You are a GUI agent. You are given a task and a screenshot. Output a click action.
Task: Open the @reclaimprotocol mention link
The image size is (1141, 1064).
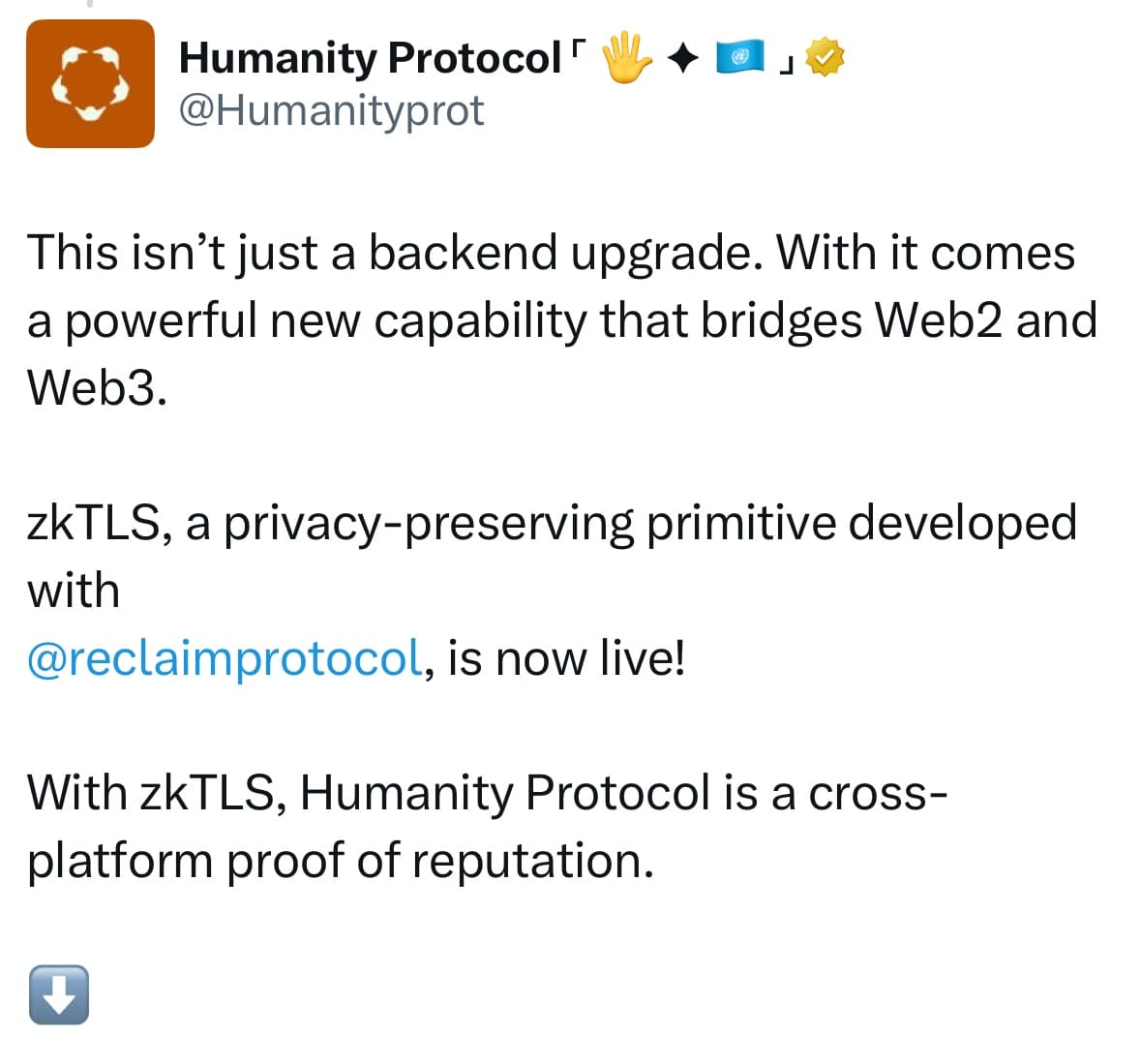(x=225, y=658)
